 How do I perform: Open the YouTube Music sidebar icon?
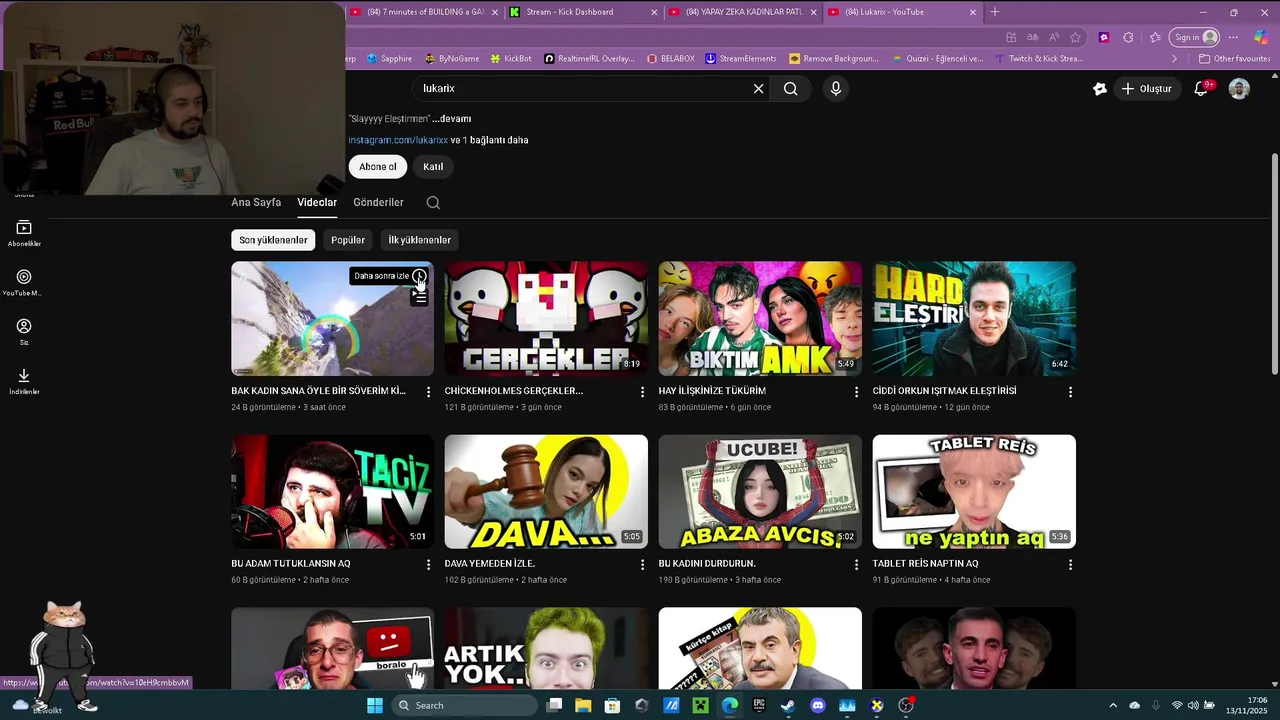click(24, 283)
